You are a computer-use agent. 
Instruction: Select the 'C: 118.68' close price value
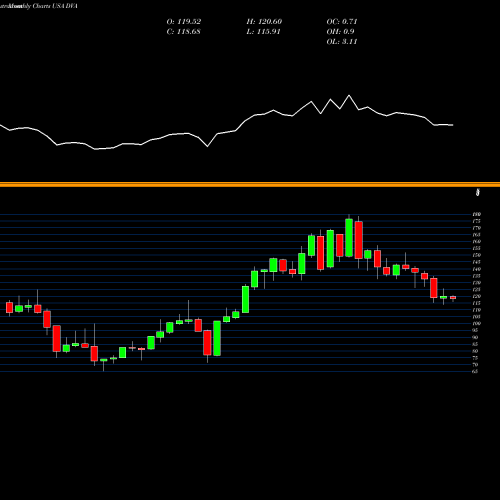tap(183, 32)
